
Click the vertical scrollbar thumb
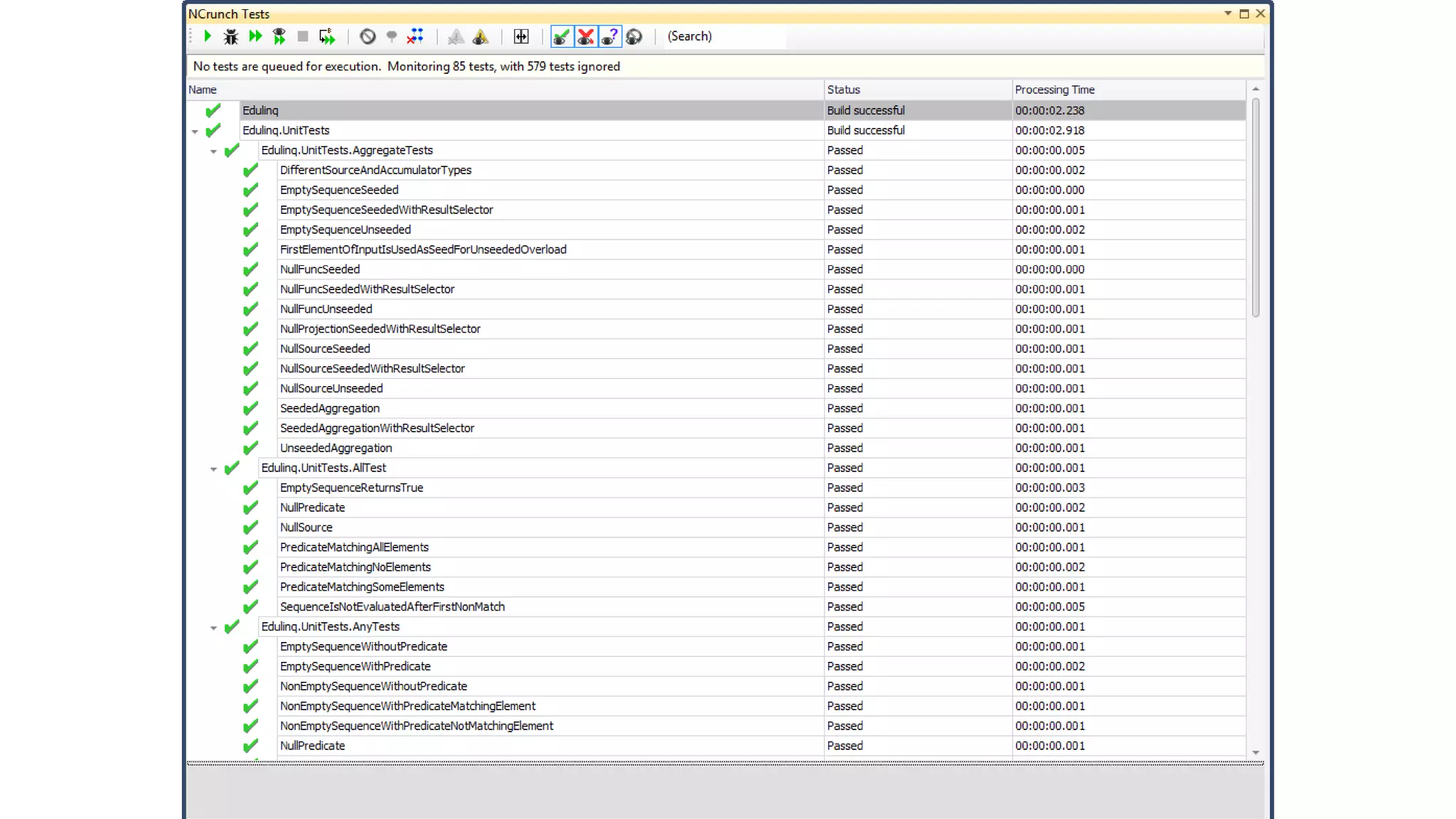point(1256,206)
